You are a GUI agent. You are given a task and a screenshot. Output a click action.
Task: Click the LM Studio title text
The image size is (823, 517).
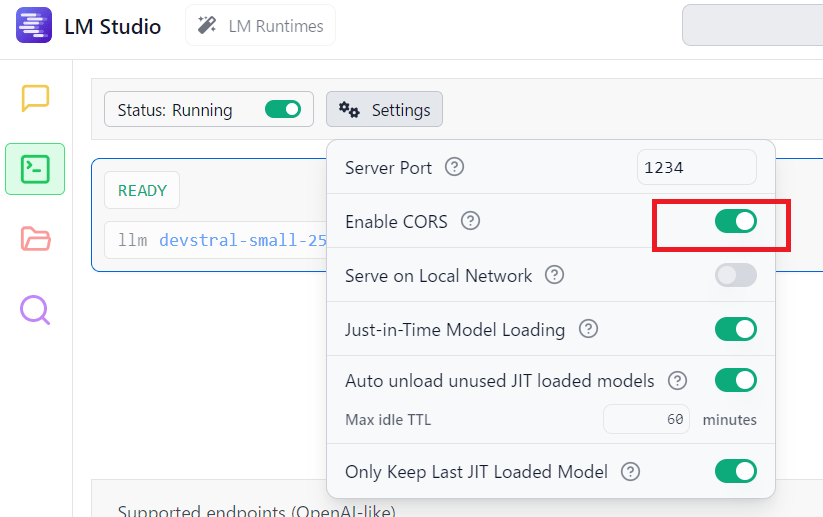click(113, 26)
